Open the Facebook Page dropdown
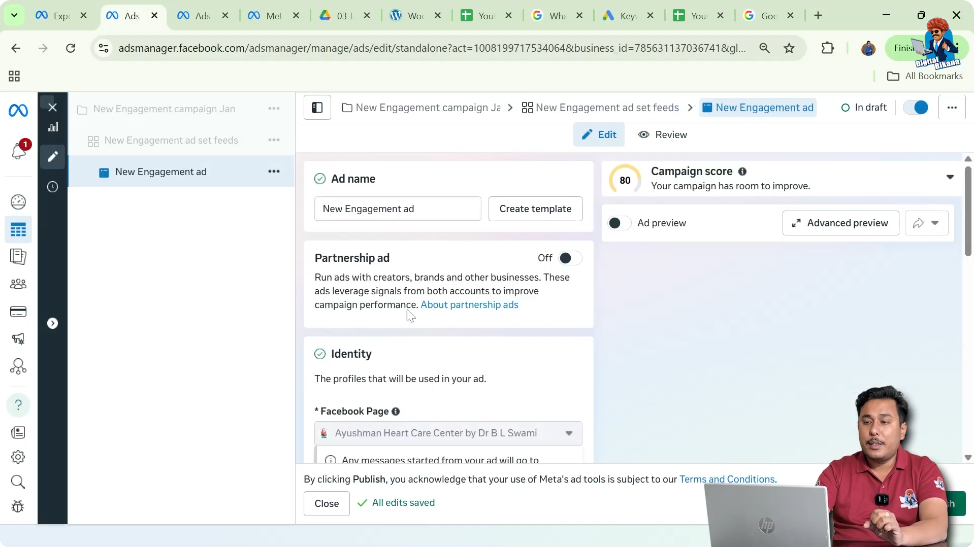 pos(448,433)
